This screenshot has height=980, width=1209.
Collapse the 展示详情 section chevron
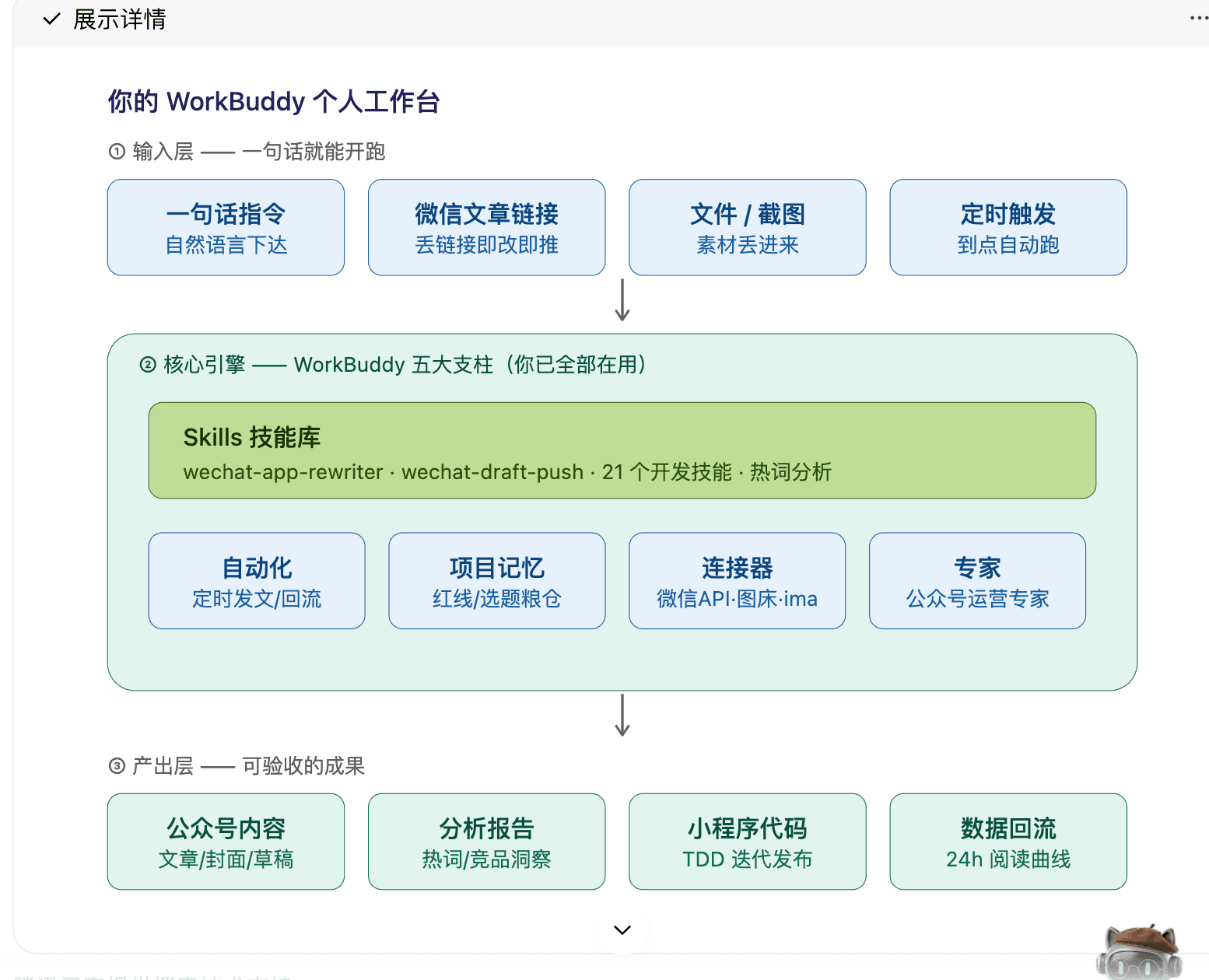51,19
